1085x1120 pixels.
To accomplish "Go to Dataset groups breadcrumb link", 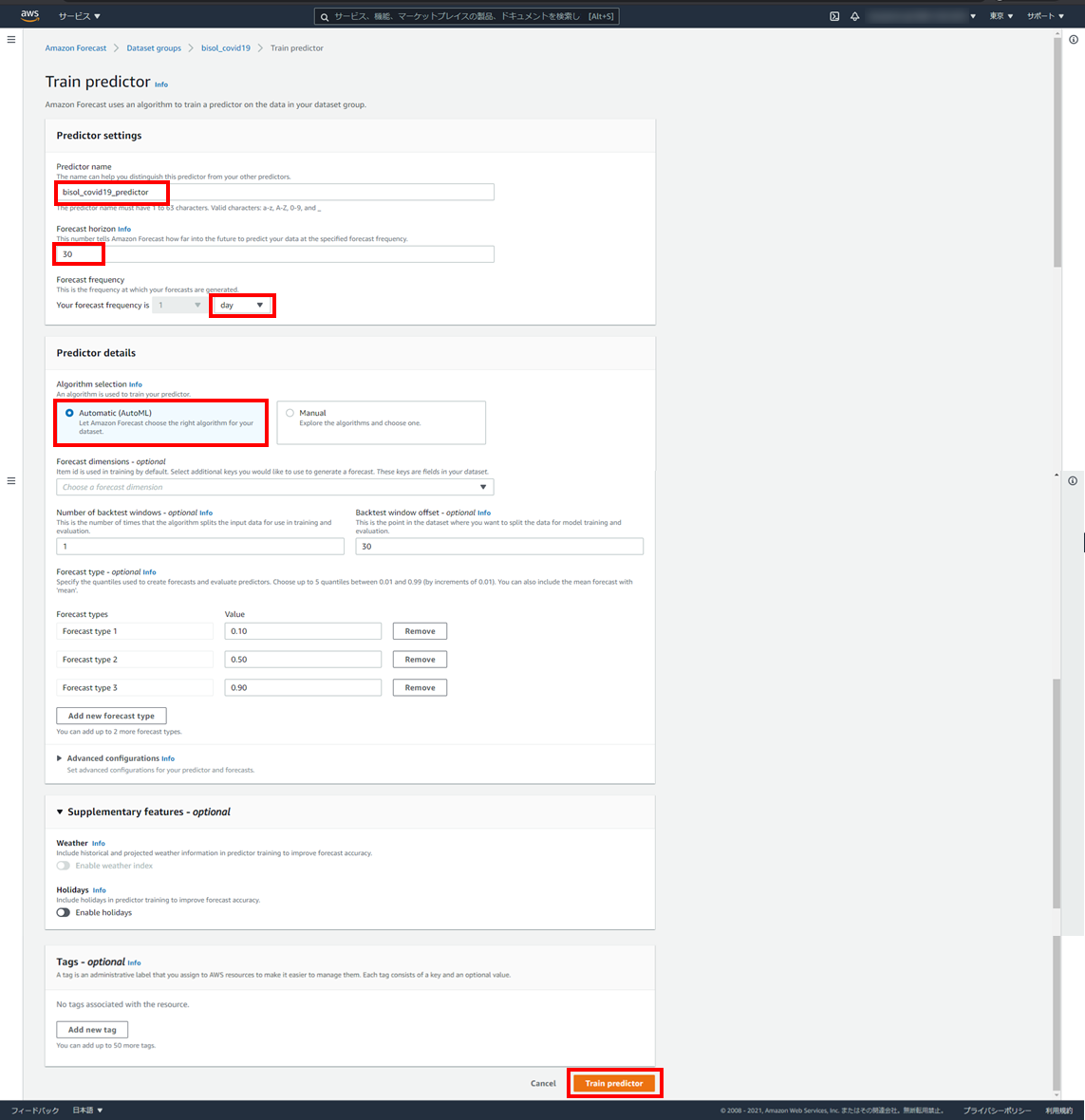I will [x=154, y=47].
